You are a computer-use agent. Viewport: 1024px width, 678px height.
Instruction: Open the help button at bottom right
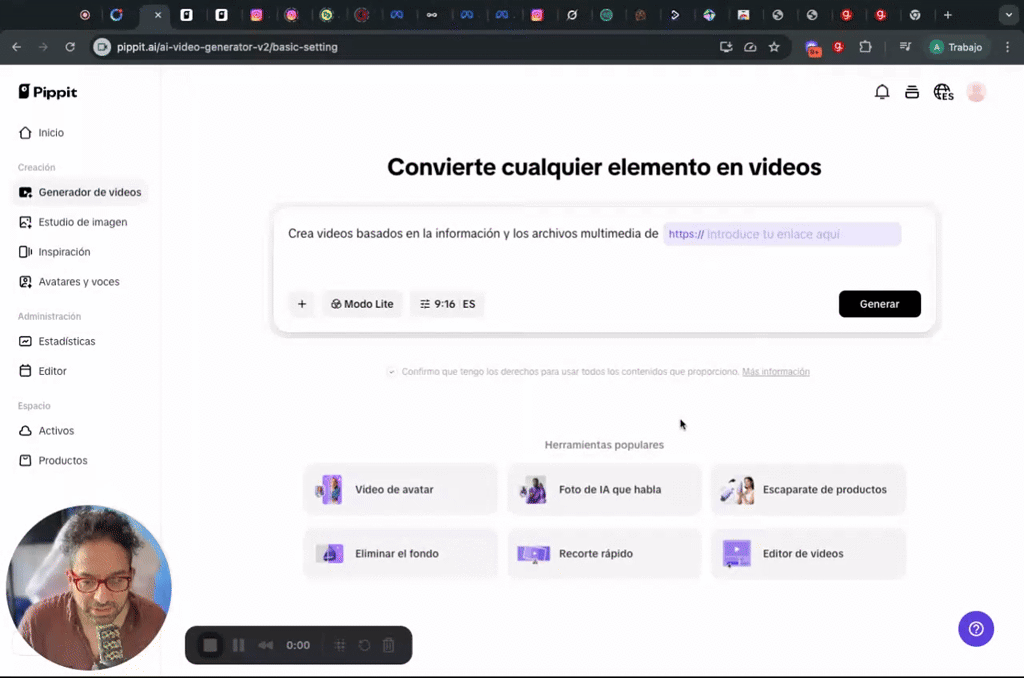tap(976, 629)
